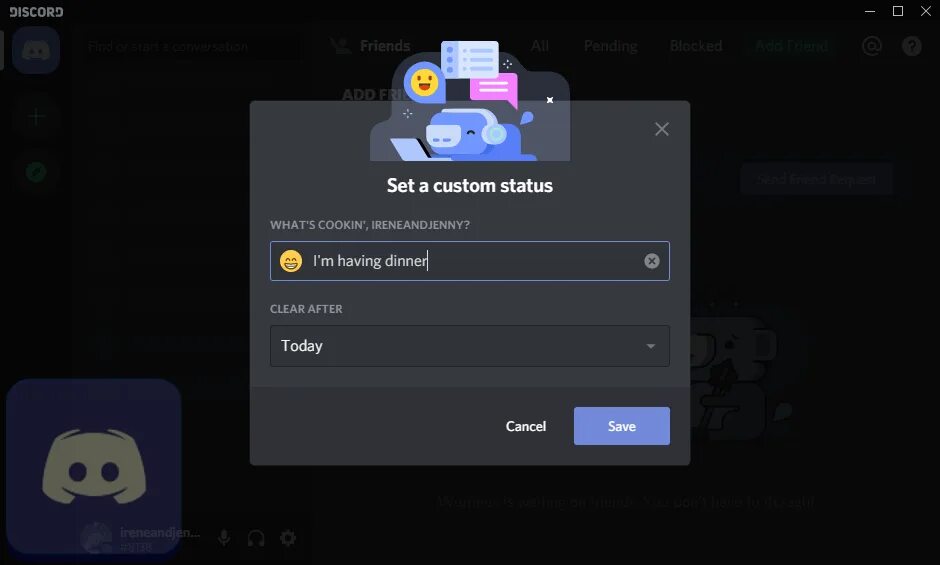Click Send Friend Request button
Viewport: 940px width, 565px height.
click(817, 179)
